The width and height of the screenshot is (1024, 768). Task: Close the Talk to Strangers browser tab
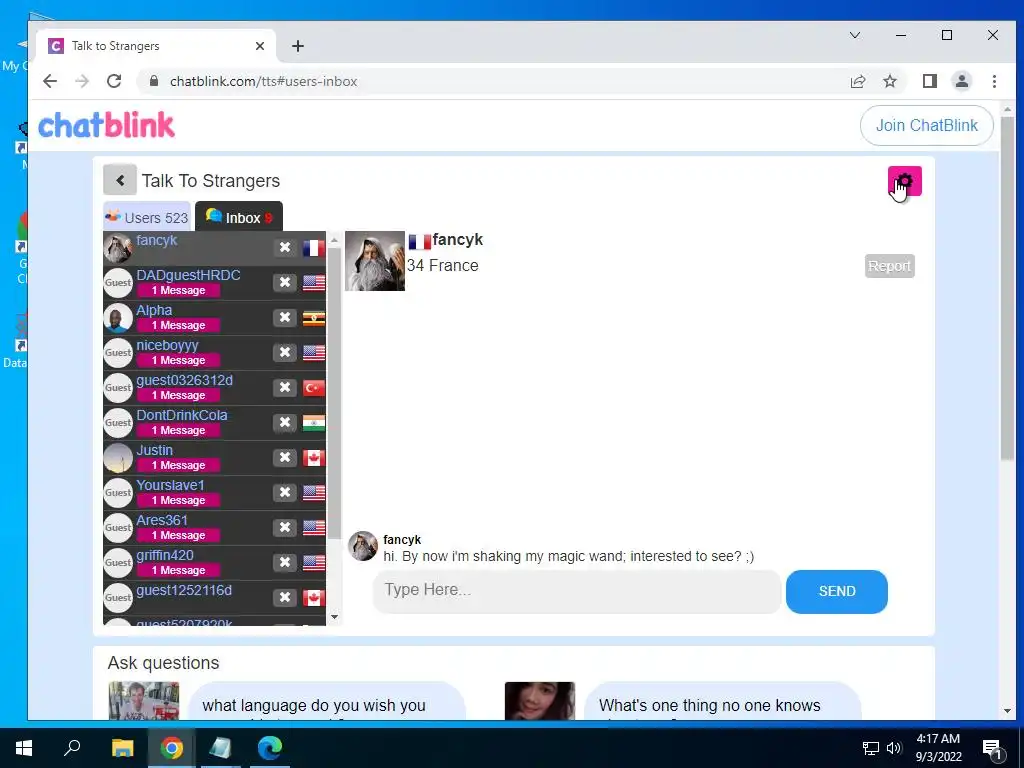pos(260,46)
